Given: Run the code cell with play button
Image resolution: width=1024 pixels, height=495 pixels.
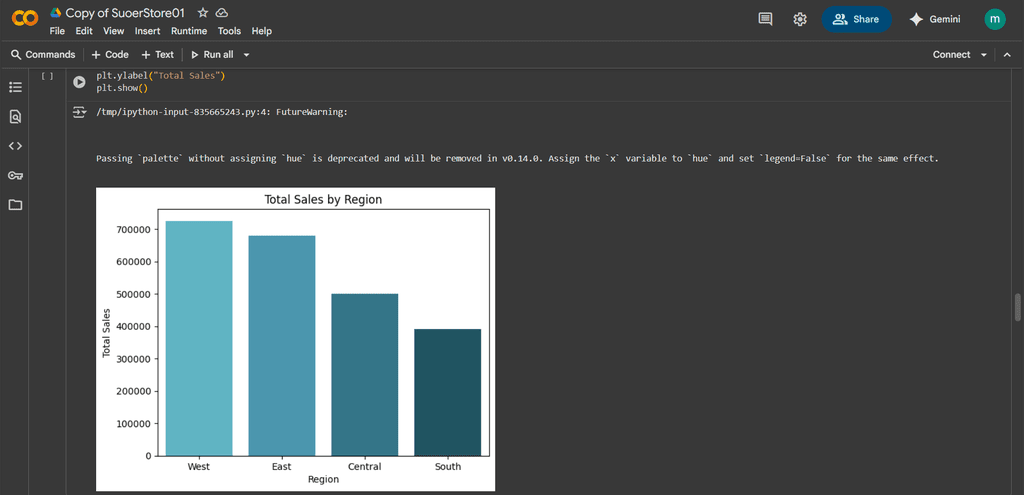Looking at the screenshot, I should (79, 82).
